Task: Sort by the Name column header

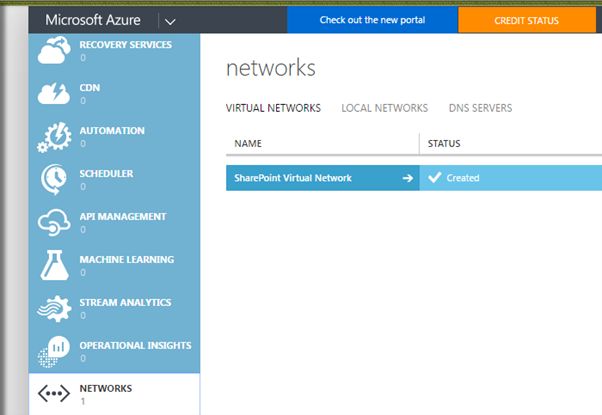Action: [x=248, y=144]
